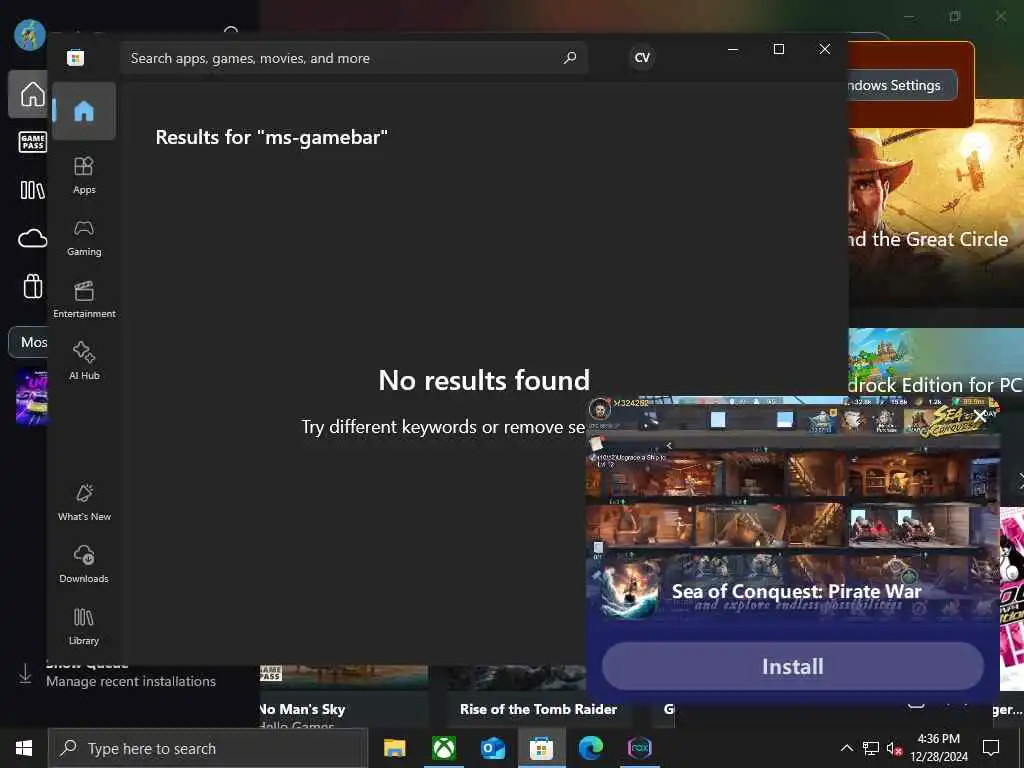Open the Microsoft Store Home tab

(x=84, y=111)
